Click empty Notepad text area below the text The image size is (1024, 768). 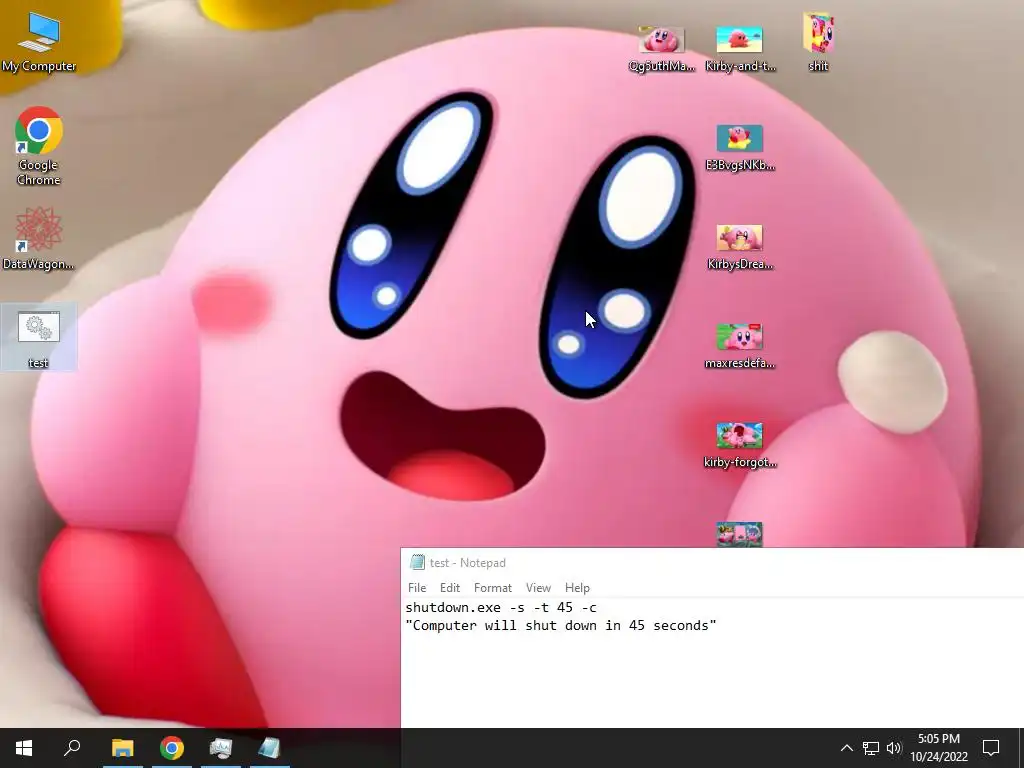[x=712, y=682]
